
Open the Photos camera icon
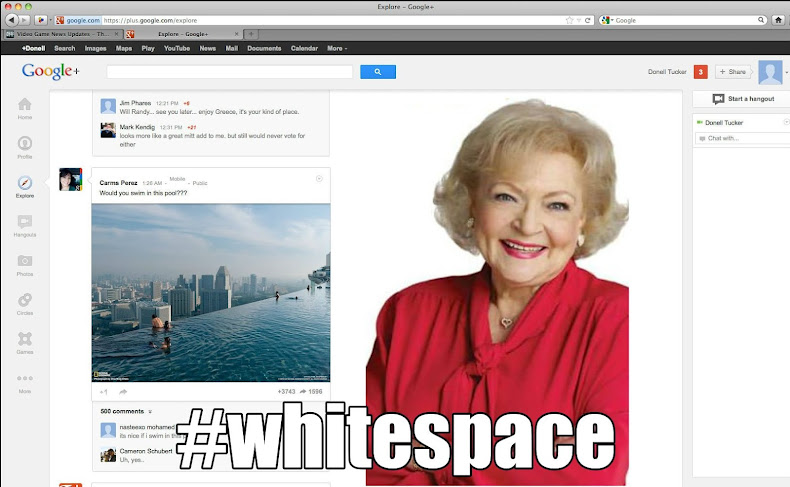click(x=25, y=260)
